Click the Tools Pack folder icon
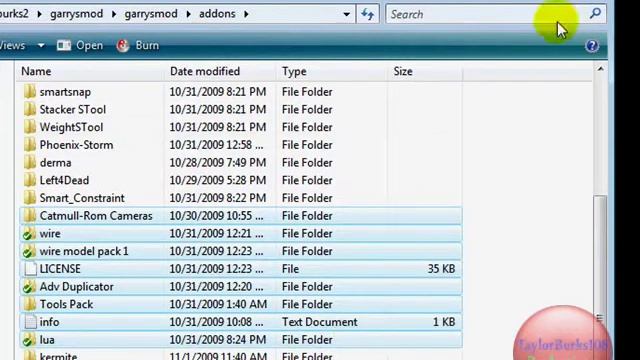The width and height of the screenshot is (640, 360). click(29, 304)
